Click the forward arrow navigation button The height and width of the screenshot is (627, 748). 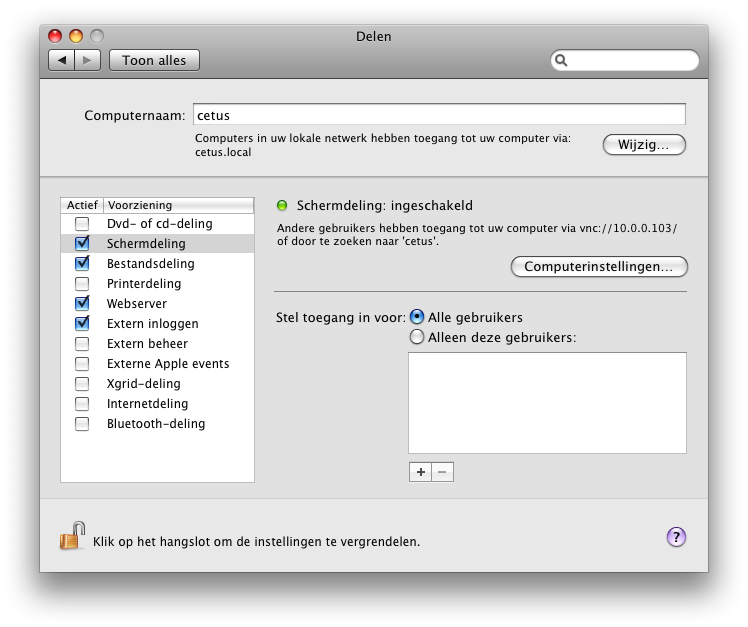tap(87, 61)
